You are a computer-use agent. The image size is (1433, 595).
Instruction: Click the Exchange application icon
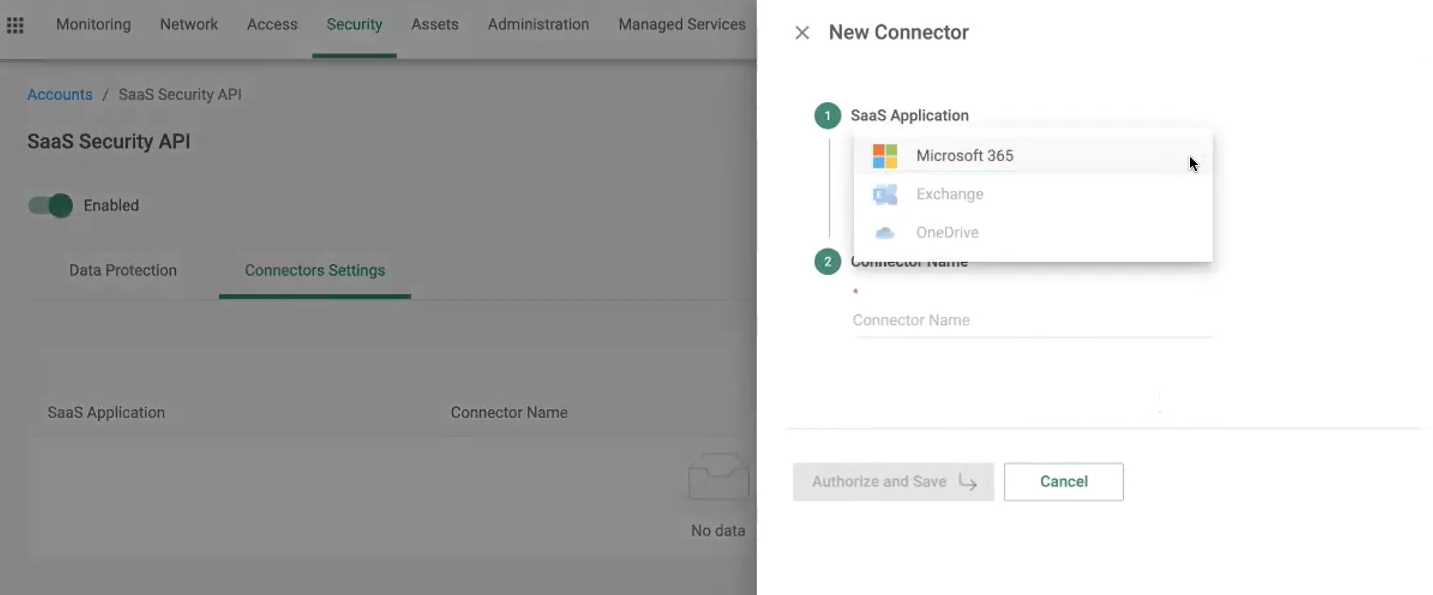[x=884, y=194]
